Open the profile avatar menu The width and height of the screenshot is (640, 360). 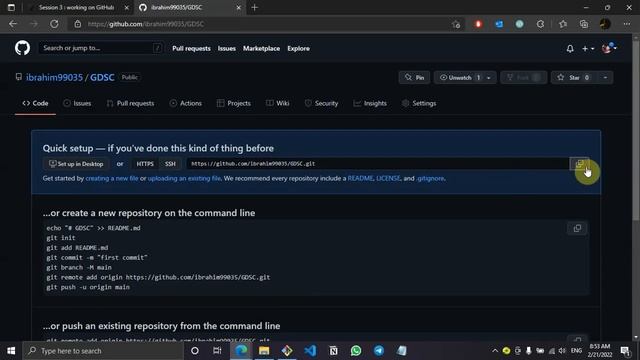point(609,48)
